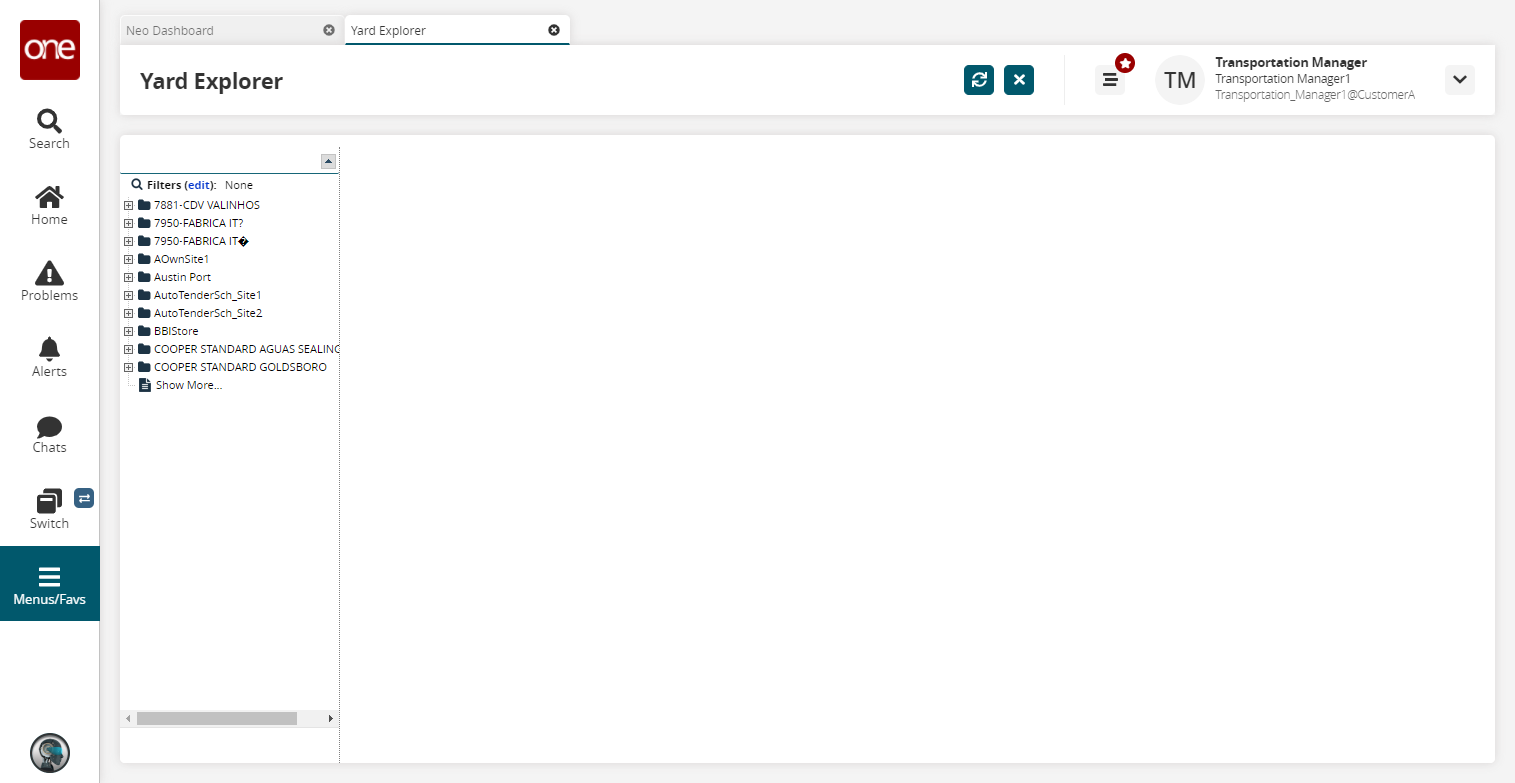The height and width of the screenshot is (783, 1515).
Task: Select the Austin Port site
Action: tap(183, 277)
